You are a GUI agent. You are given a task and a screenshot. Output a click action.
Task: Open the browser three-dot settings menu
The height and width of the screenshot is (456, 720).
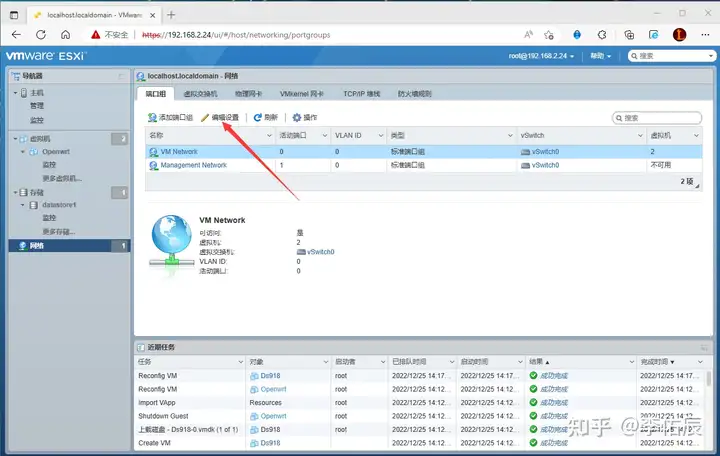point(705,34)
